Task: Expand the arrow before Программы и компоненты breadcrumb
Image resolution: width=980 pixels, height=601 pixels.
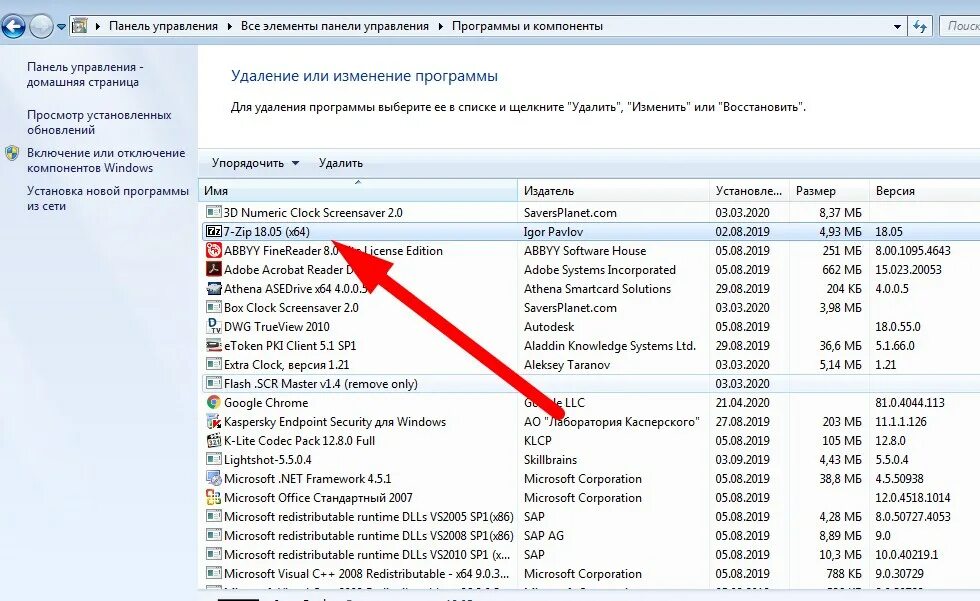Action: pos(441,26)
